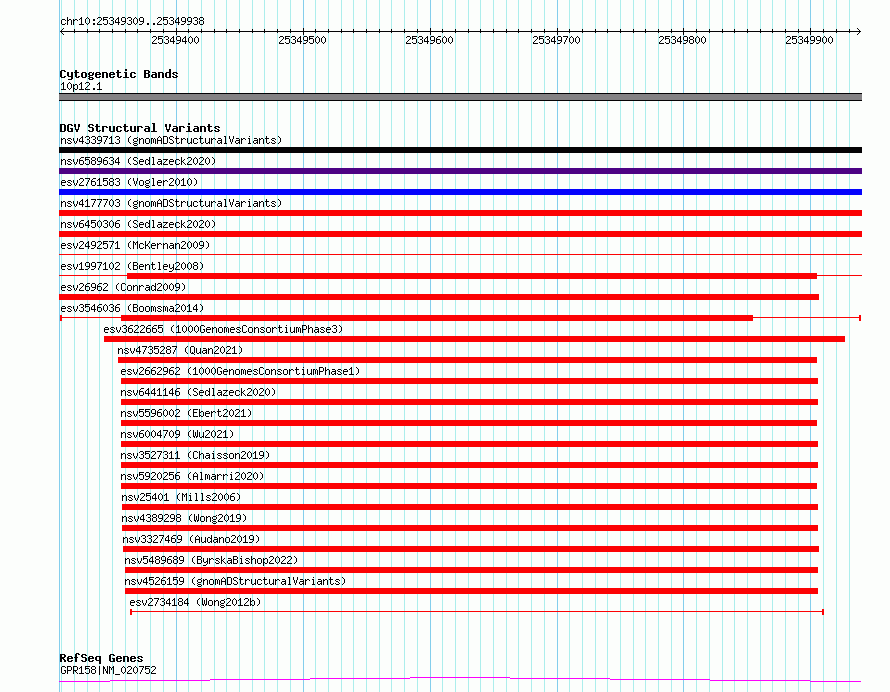Click the esv2734184 Wong2012b thin line feature
This screenshot has height=692, width=890.
point(477,612)
